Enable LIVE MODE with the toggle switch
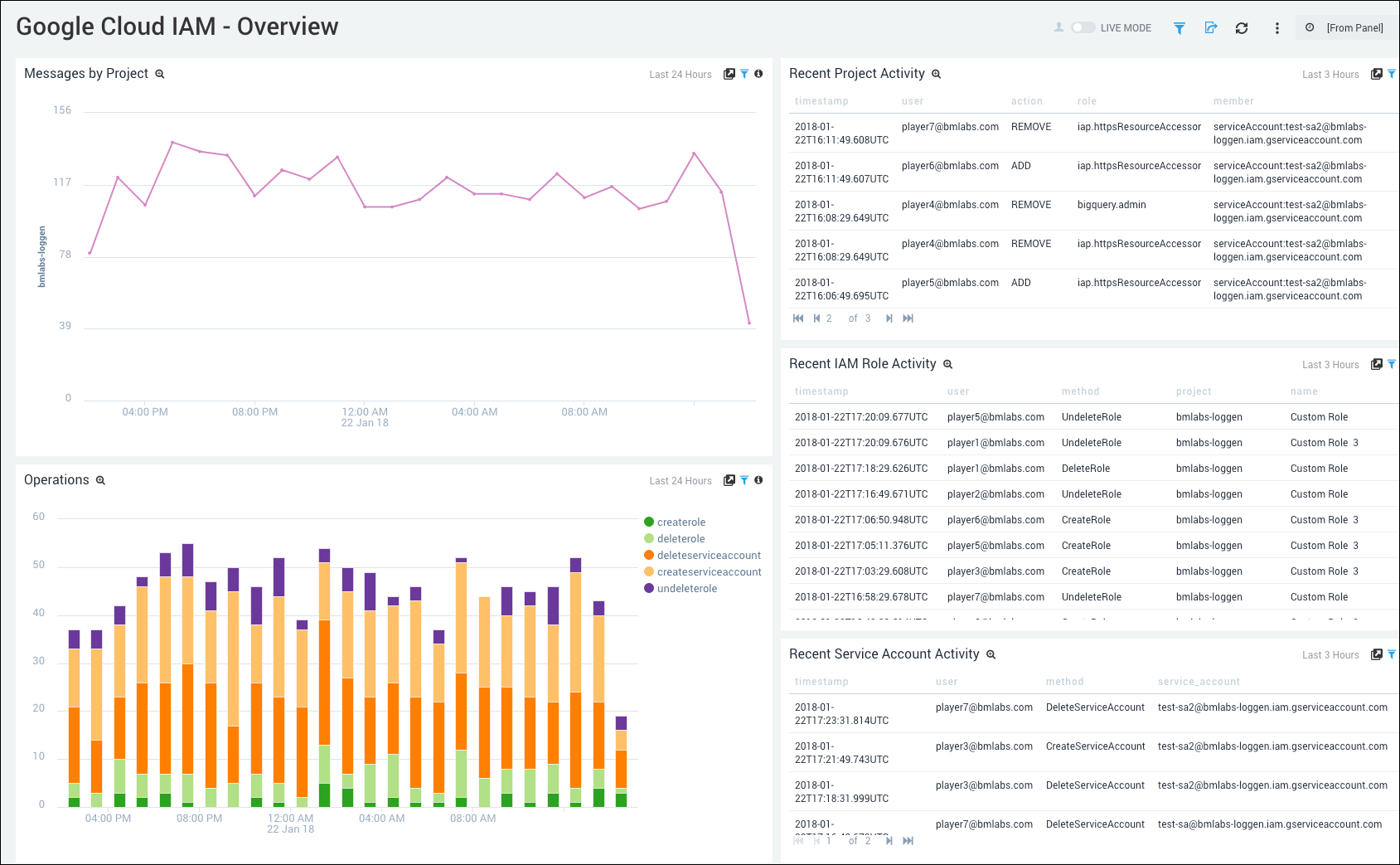This screenshot has height=865, width=1400. [1083, 27]
